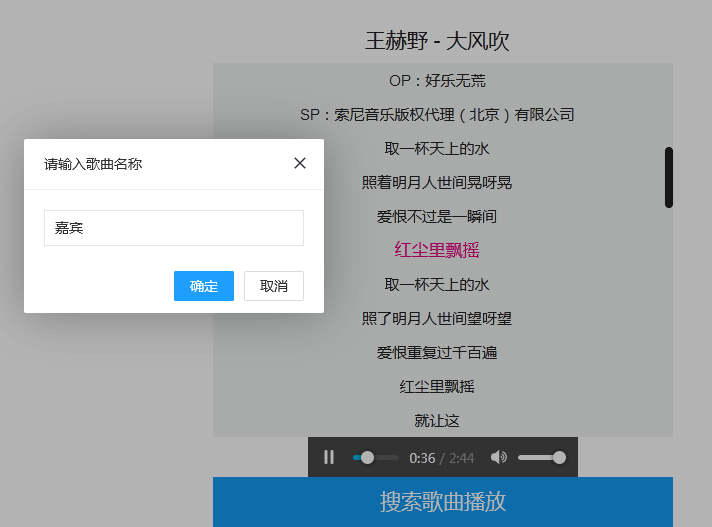Viewport: 712px width, 527px height.
Task: Focus the song name input containing 嘉宾
Action: pyautogui.click(x=174, y=228)
